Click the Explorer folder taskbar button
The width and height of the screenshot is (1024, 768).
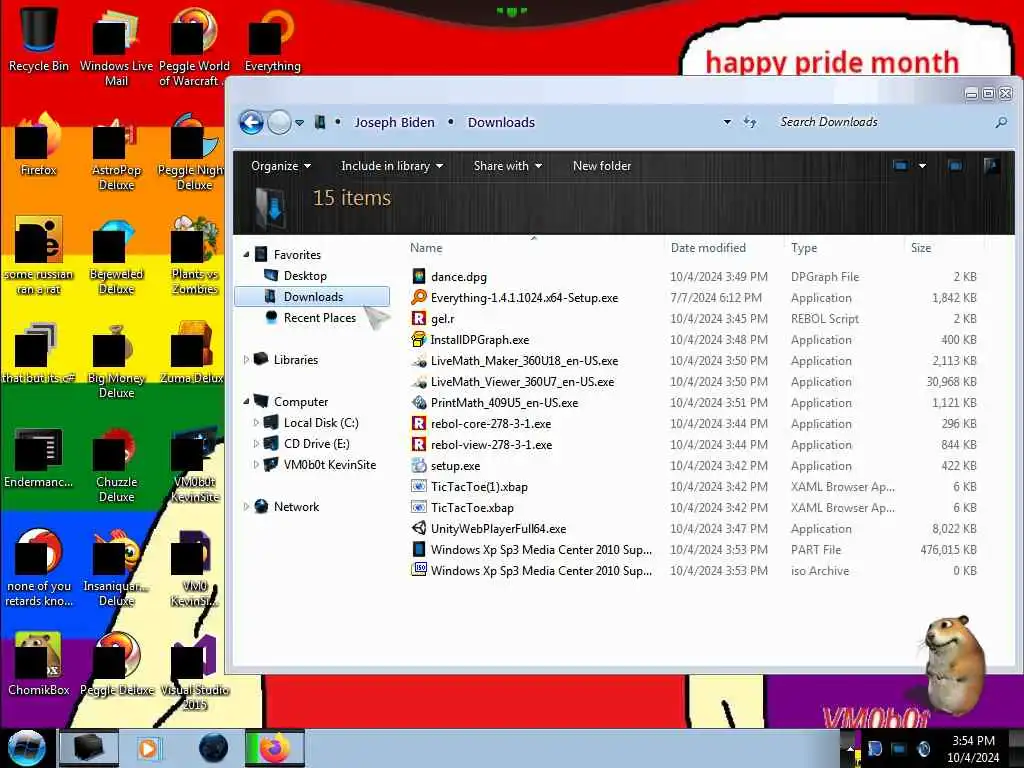(89, 748)
